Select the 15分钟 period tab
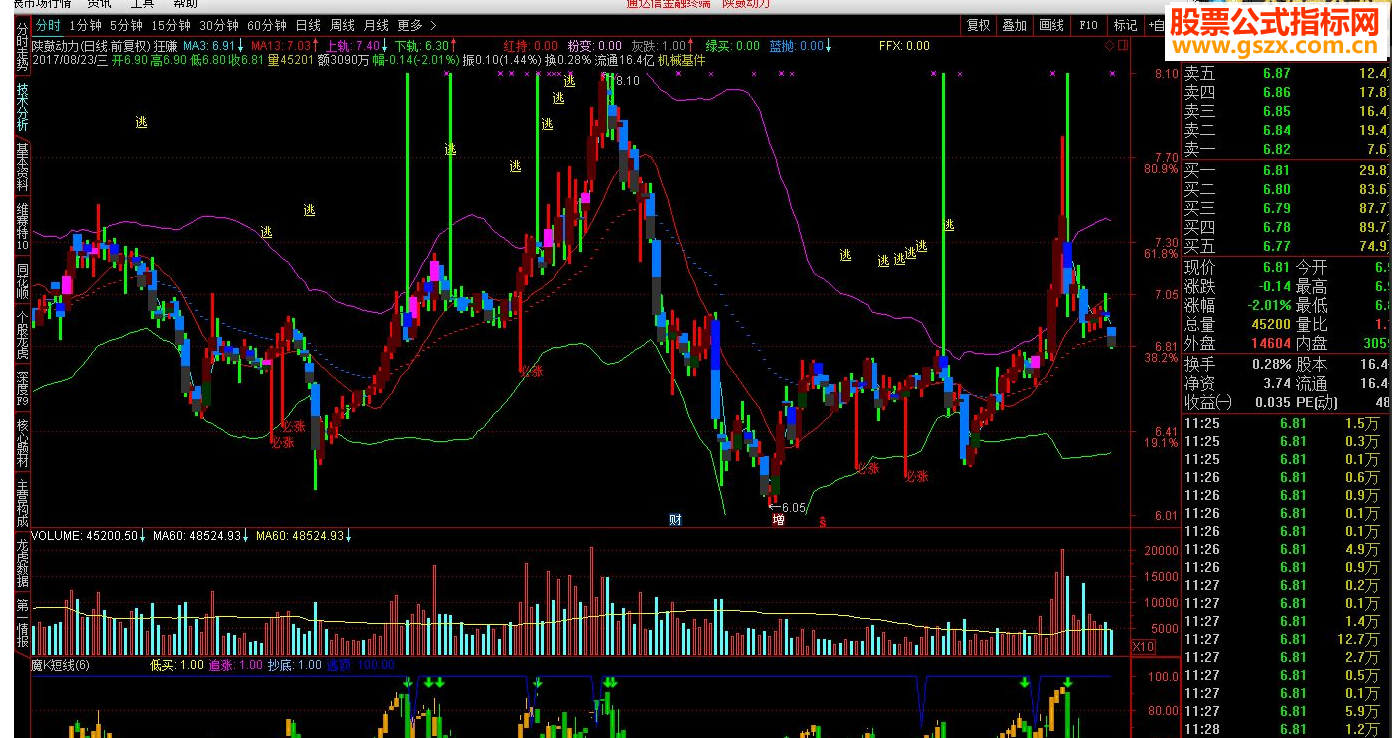The height and width of the screenshot is (738, 1392). (x=171, y=26)
